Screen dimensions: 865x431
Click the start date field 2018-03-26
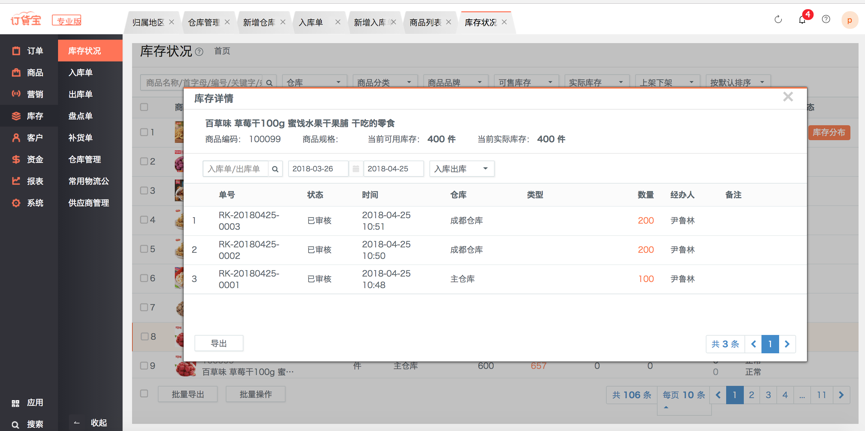[318, 169]
